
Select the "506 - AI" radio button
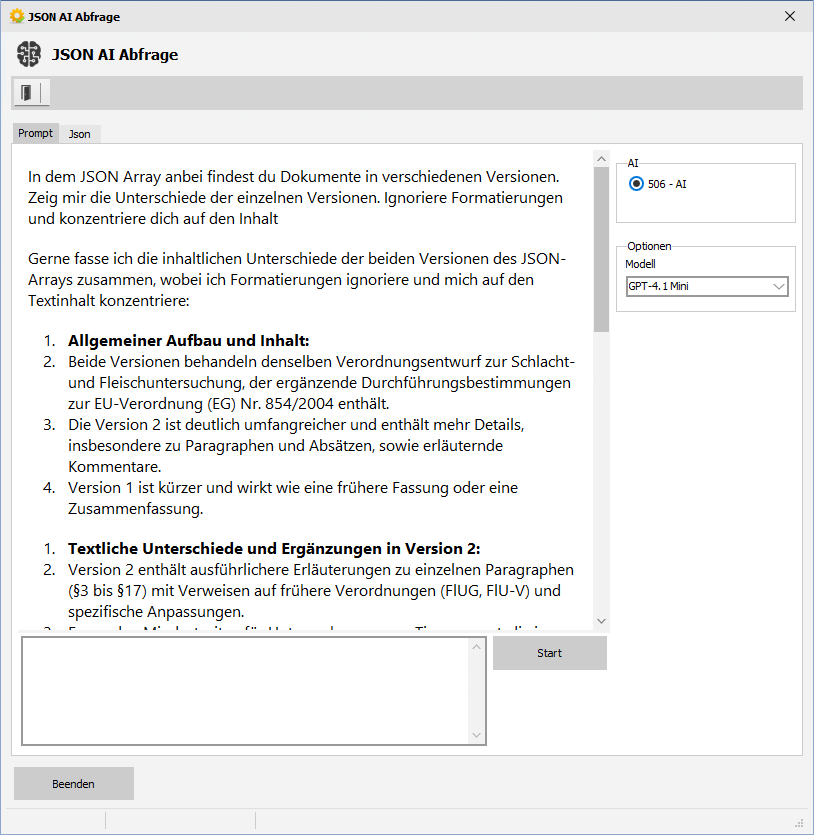[x=636, y=184]
